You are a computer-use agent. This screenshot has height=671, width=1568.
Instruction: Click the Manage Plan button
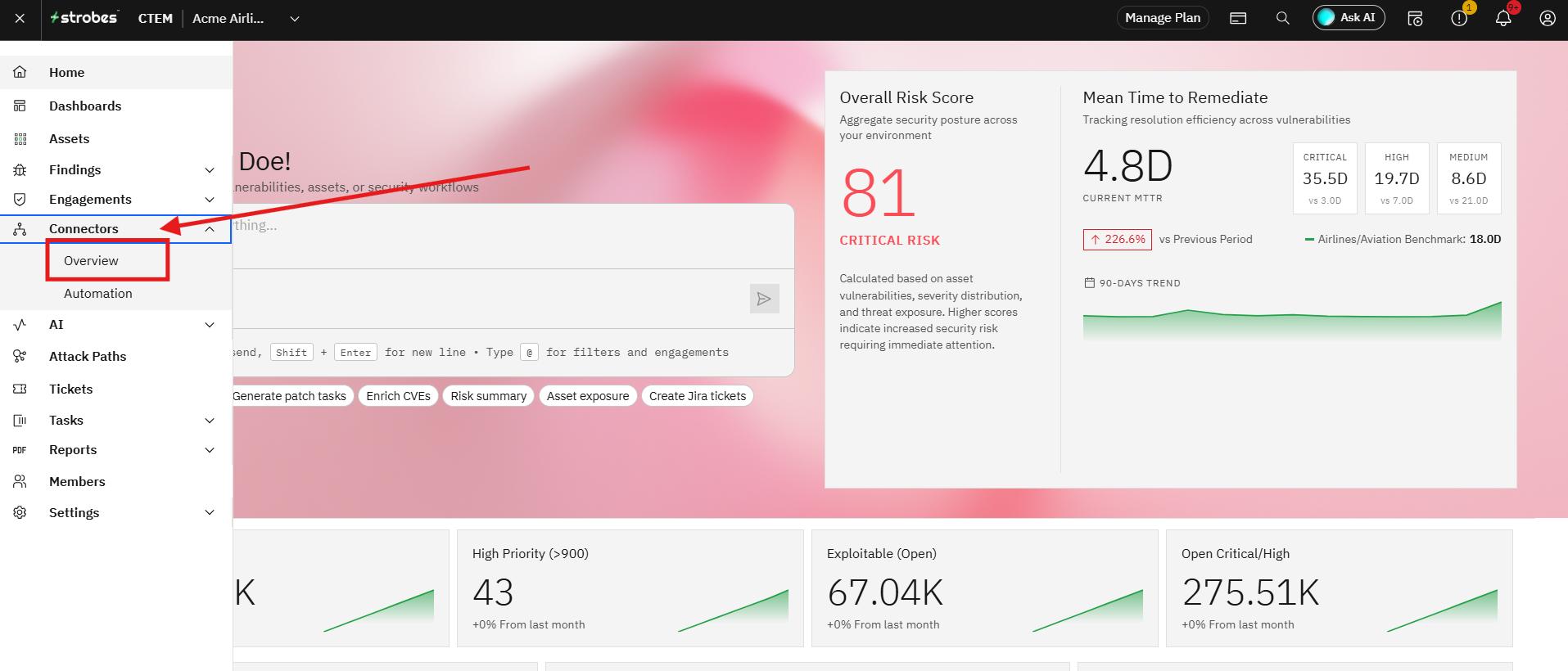(1163, 18)
